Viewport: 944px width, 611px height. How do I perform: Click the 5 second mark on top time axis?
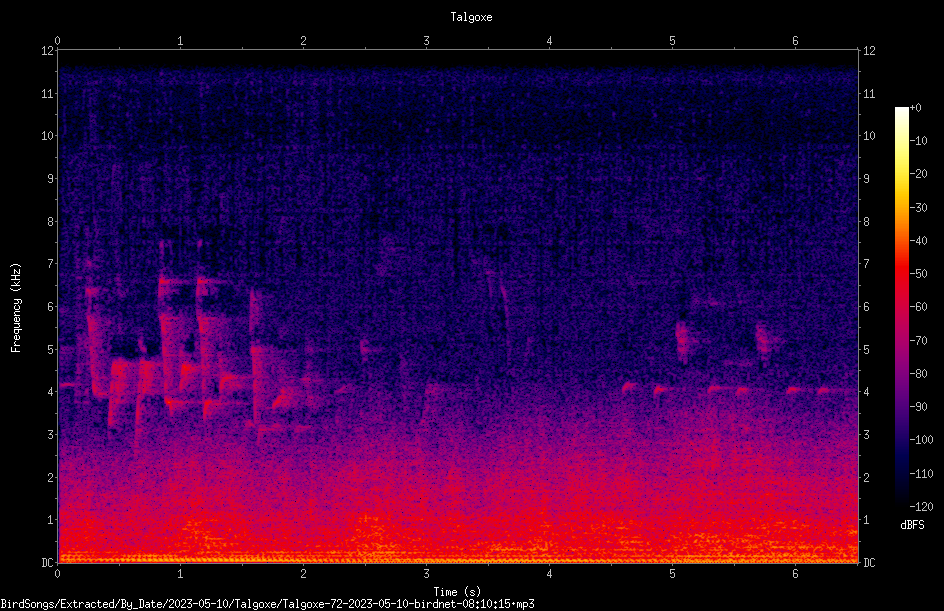(x=672, y=41)
